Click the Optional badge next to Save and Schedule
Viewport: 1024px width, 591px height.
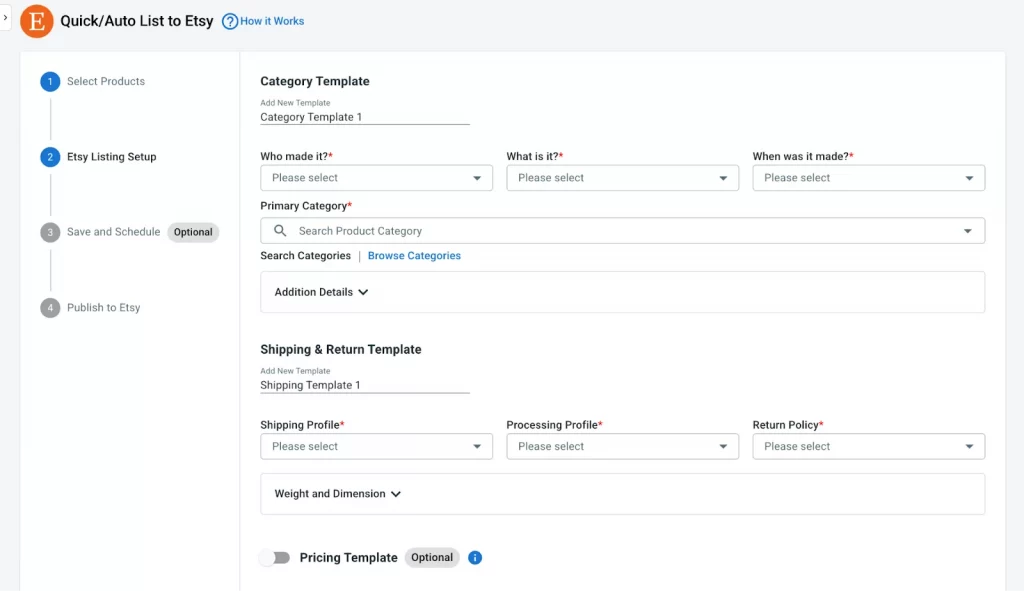click(x=192, y=232)
